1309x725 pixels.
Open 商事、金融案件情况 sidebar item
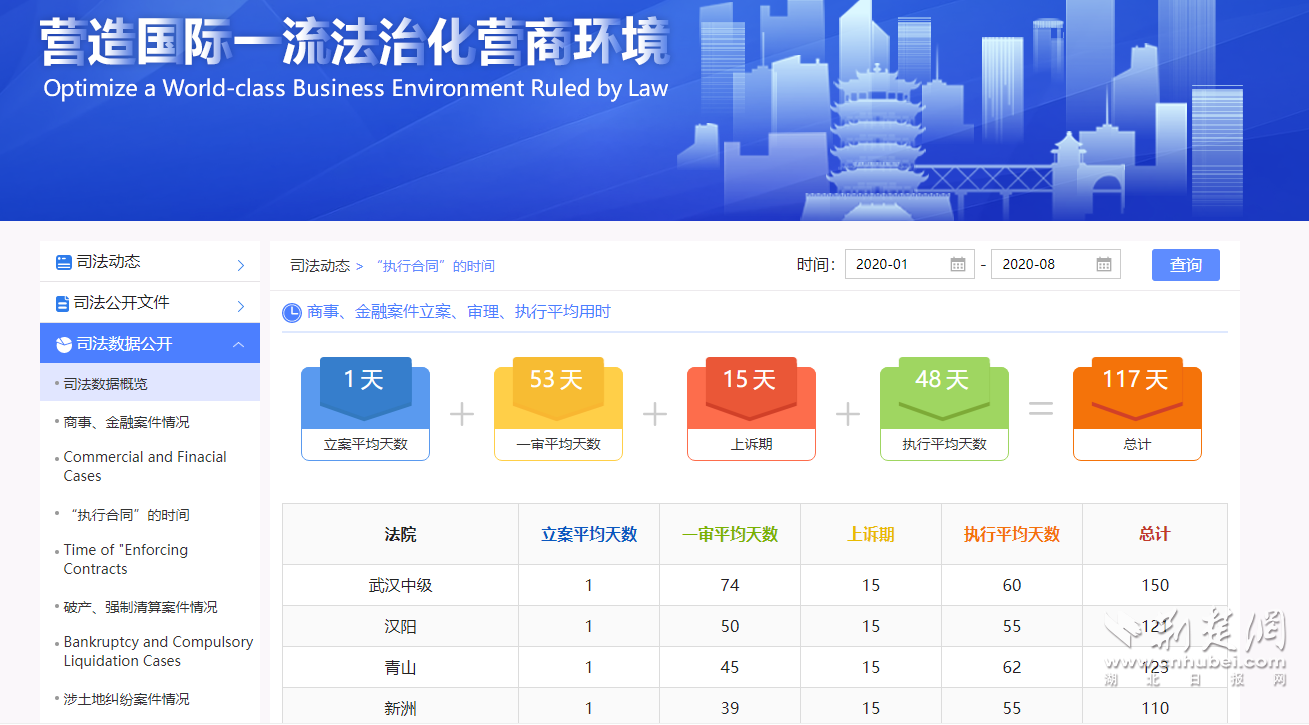[126, 422]
